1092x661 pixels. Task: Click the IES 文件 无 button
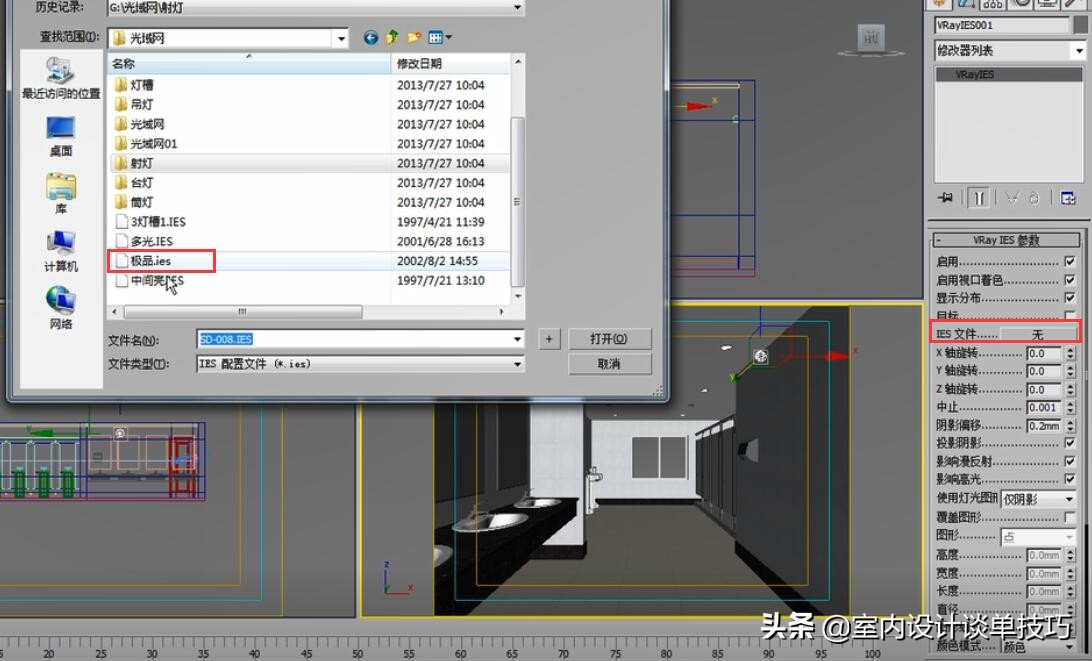click(x=1038, y=334)
